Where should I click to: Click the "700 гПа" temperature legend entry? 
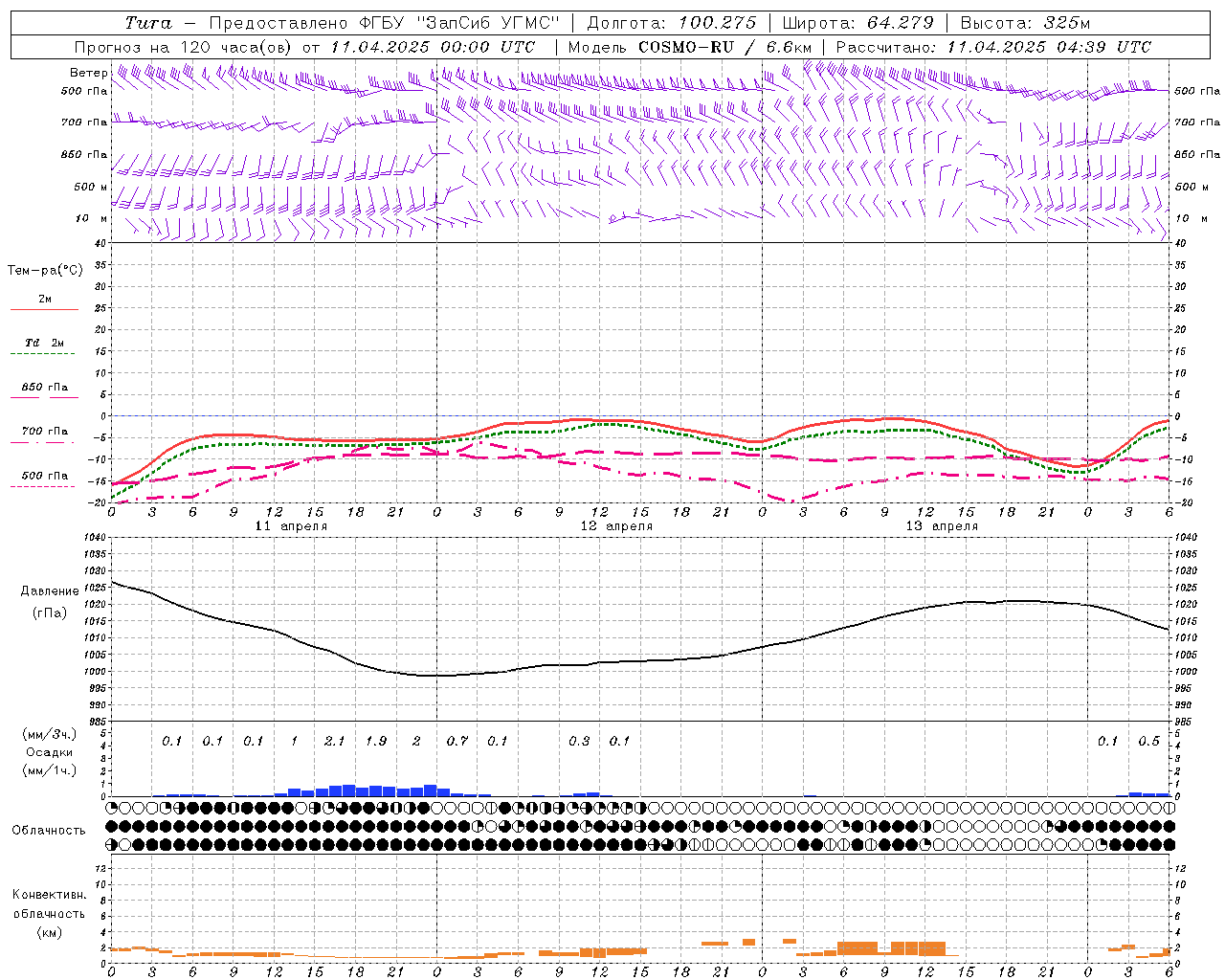click(44, 432)
